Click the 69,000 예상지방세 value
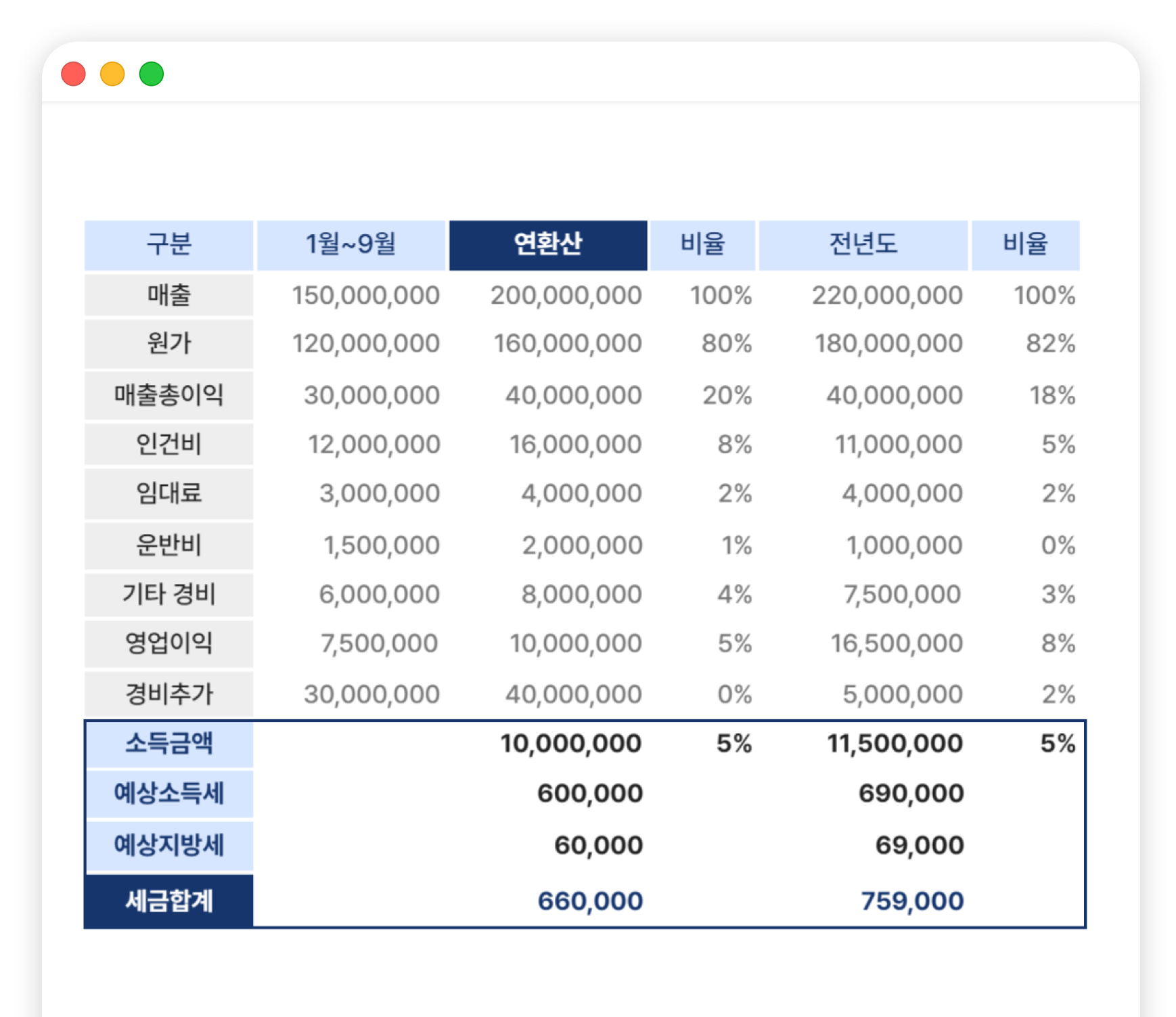Screen dimensions: 1176x1017 coord(920,846)
